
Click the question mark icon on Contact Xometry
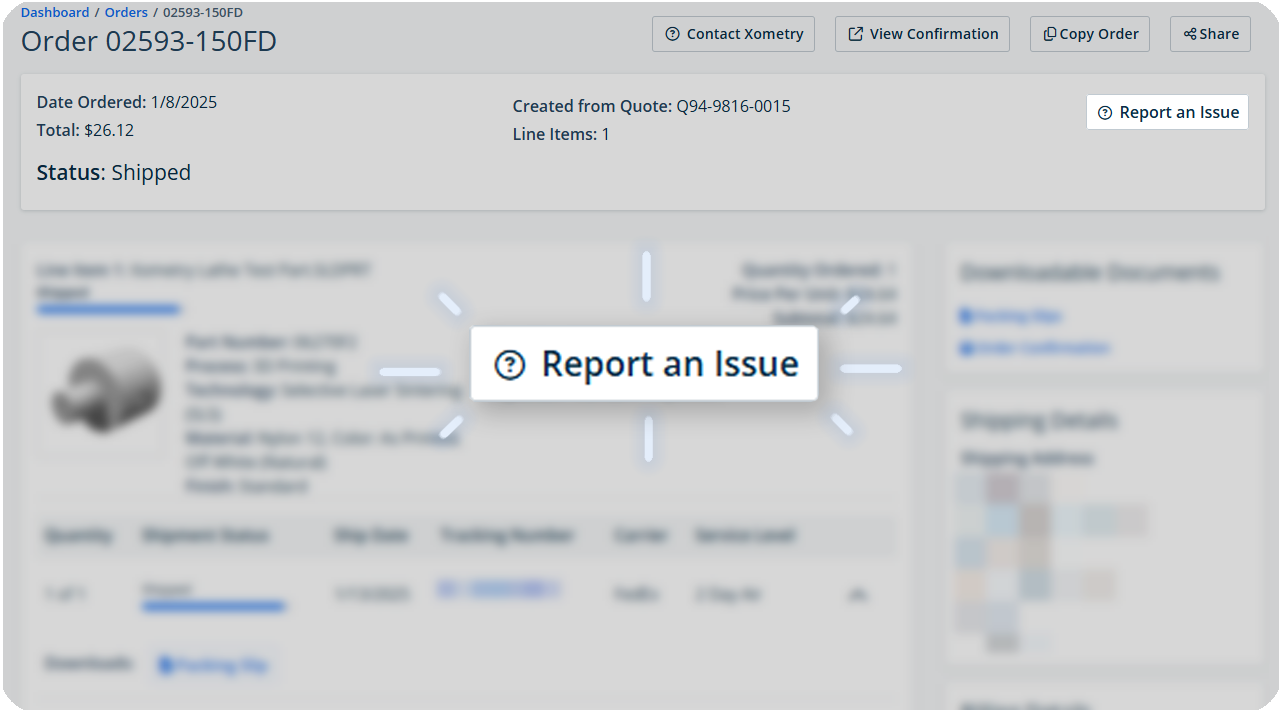[x=672, y=34]
